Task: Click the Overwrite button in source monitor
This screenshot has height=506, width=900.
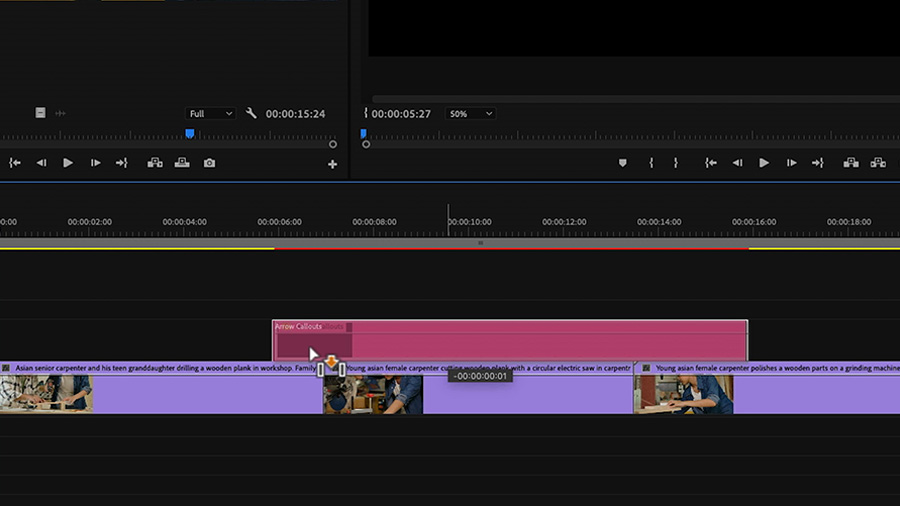Action: [x=182, y=163]
